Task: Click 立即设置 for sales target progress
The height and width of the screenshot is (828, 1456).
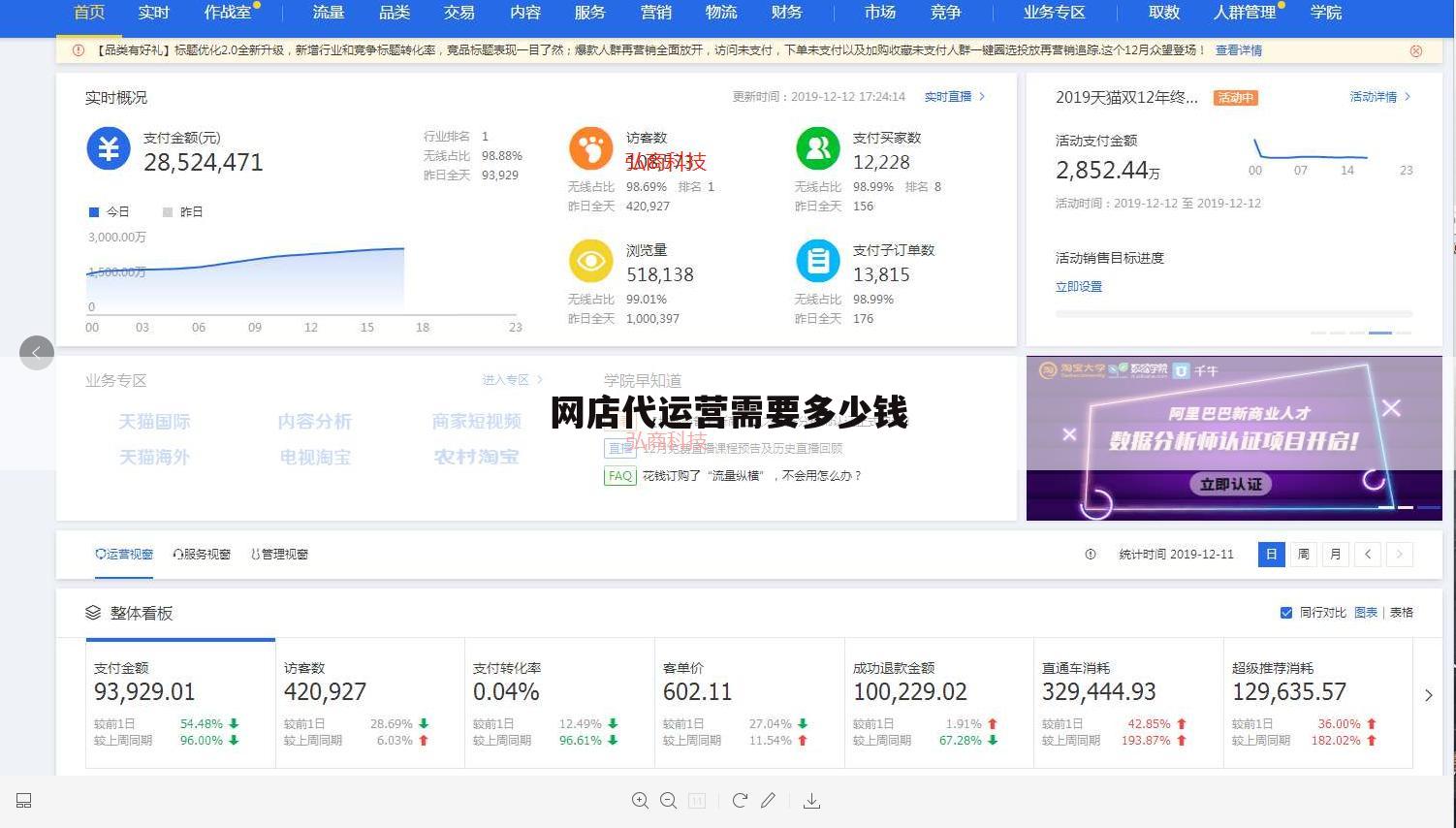Action: [1079, 287]
